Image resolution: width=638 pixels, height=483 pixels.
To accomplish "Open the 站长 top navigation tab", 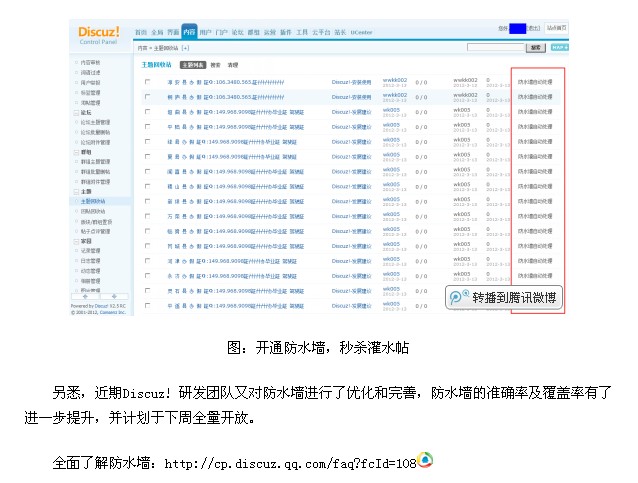I will [340, 32].
